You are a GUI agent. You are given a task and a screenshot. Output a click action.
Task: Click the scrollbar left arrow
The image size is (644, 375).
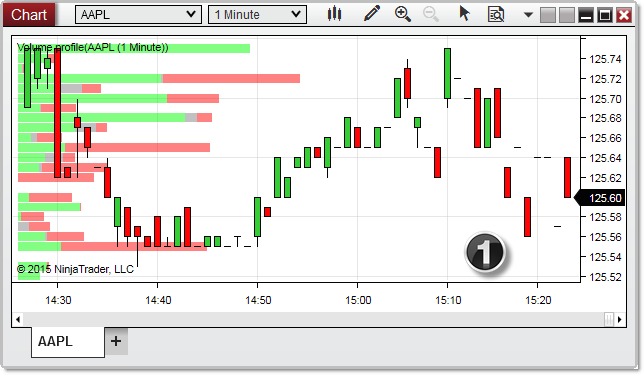pyautogui.click(x=18, y=319)
